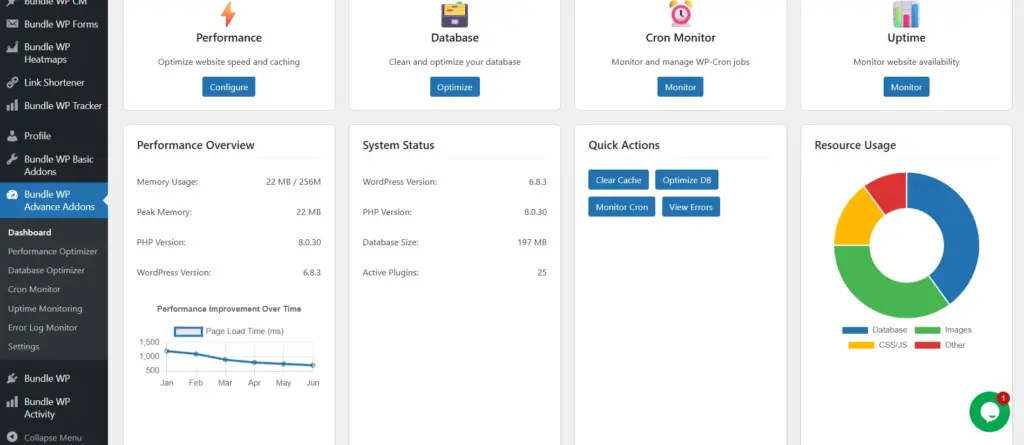Click the red chat notification badge
This screenshot has height=445, width=1024.
pos(1003,397)
